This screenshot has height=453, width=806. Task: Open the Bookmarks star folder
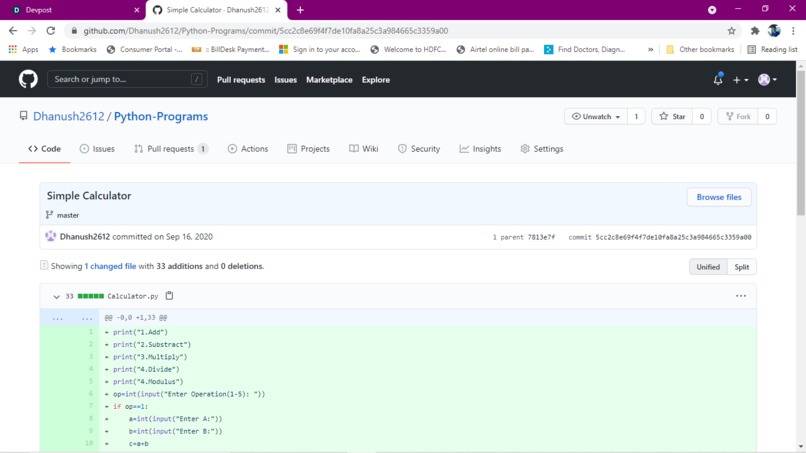72,49
